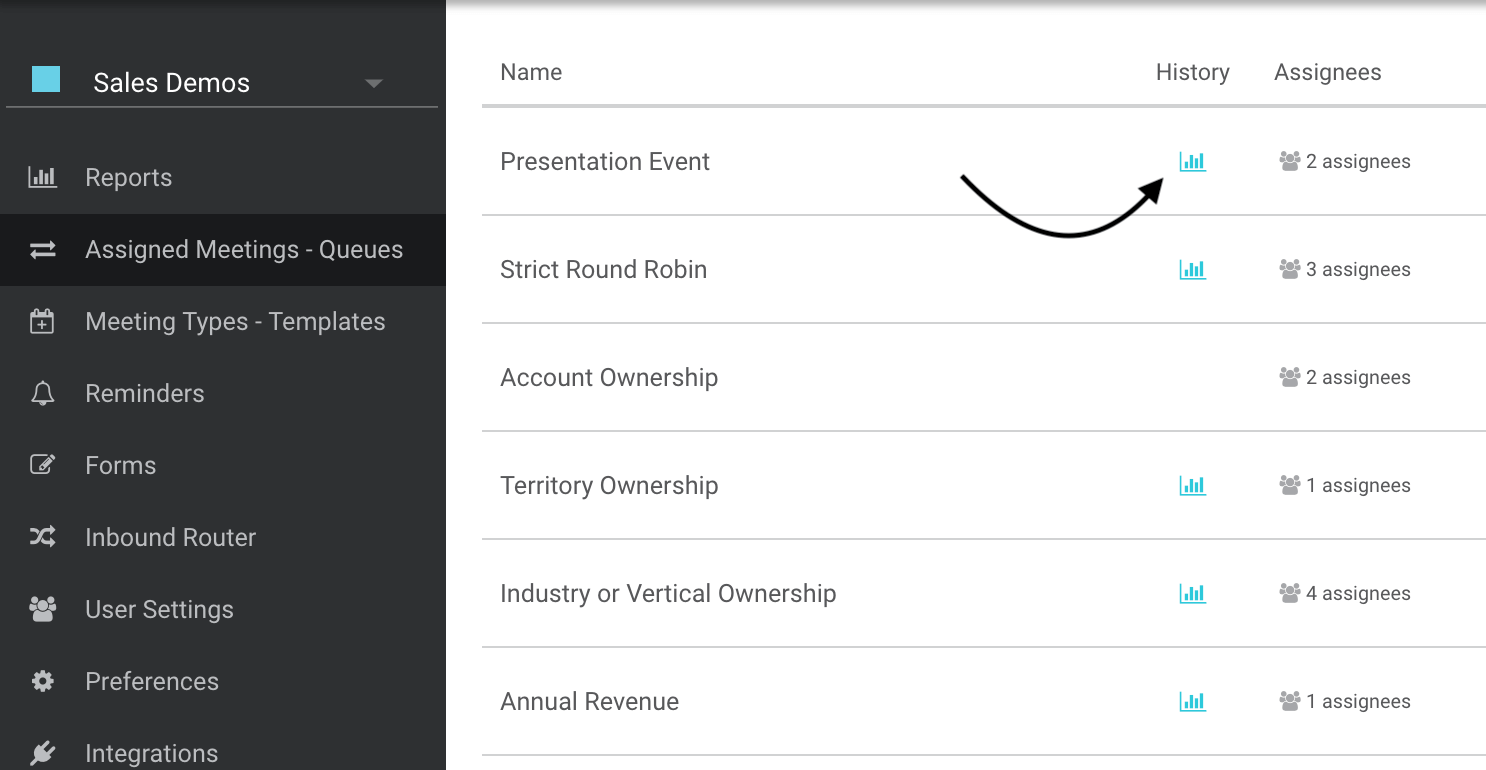The image size is (1486, 770).
Task: Open history chart for Strict Round Robin
Action: click(x=1192, y=270)
